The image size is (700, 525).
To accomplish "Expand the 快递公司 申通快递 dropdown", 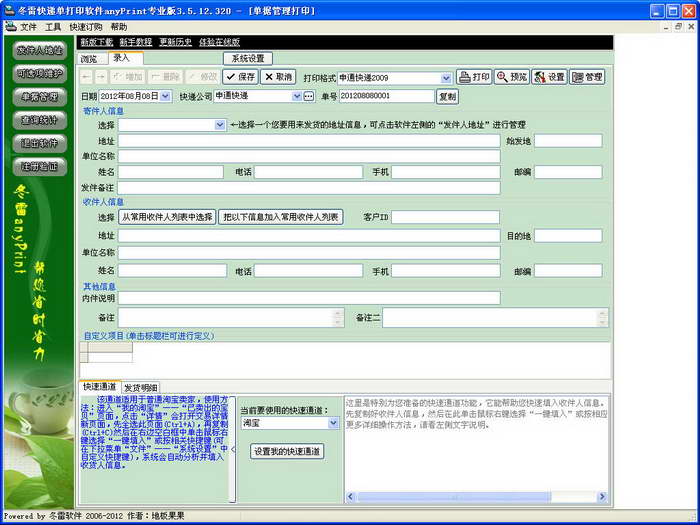I will pos(296,96).
